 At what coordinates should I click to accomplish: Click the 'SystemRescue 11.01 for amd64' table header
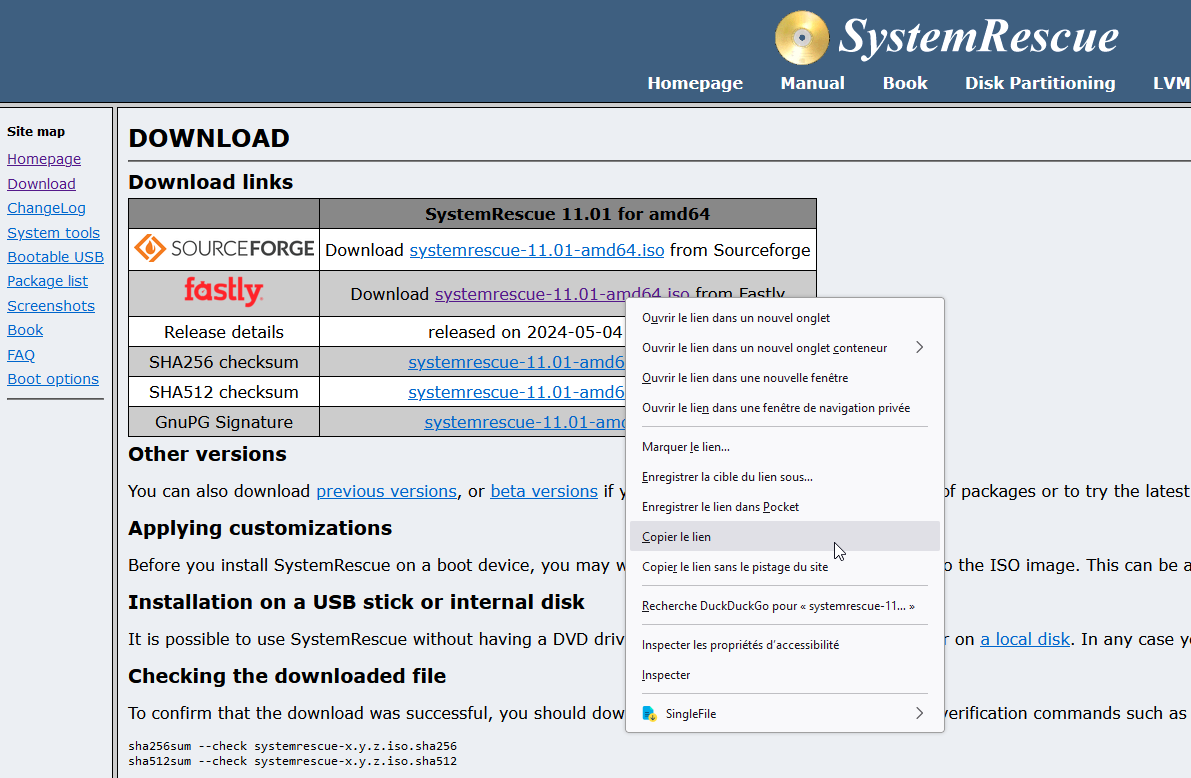[x=567, y=214]
